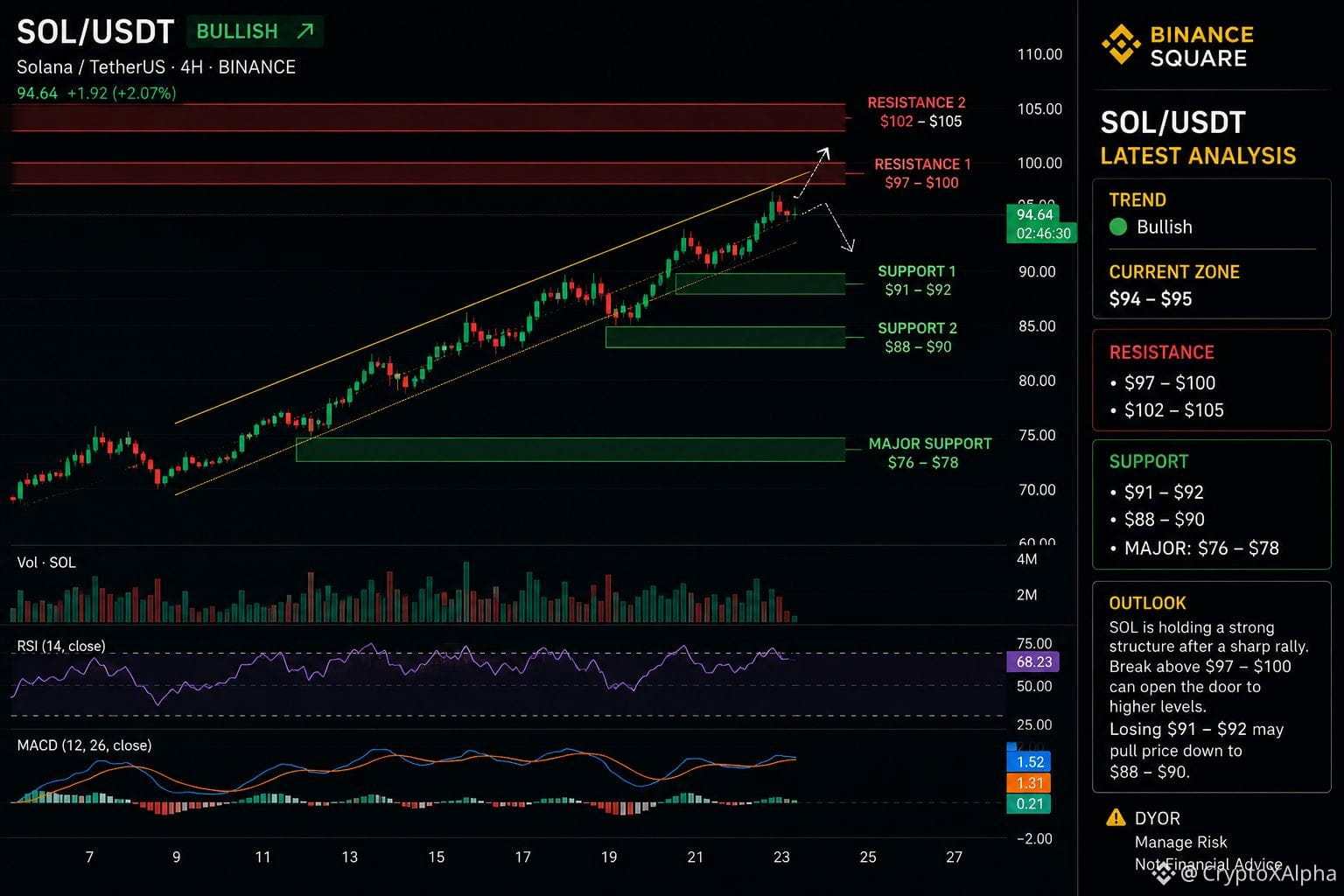The width and height of the screenshot is (1344, 896).
Task: Click the yellow warning triangle beside DYOR
Action: tap(1116, 818)
